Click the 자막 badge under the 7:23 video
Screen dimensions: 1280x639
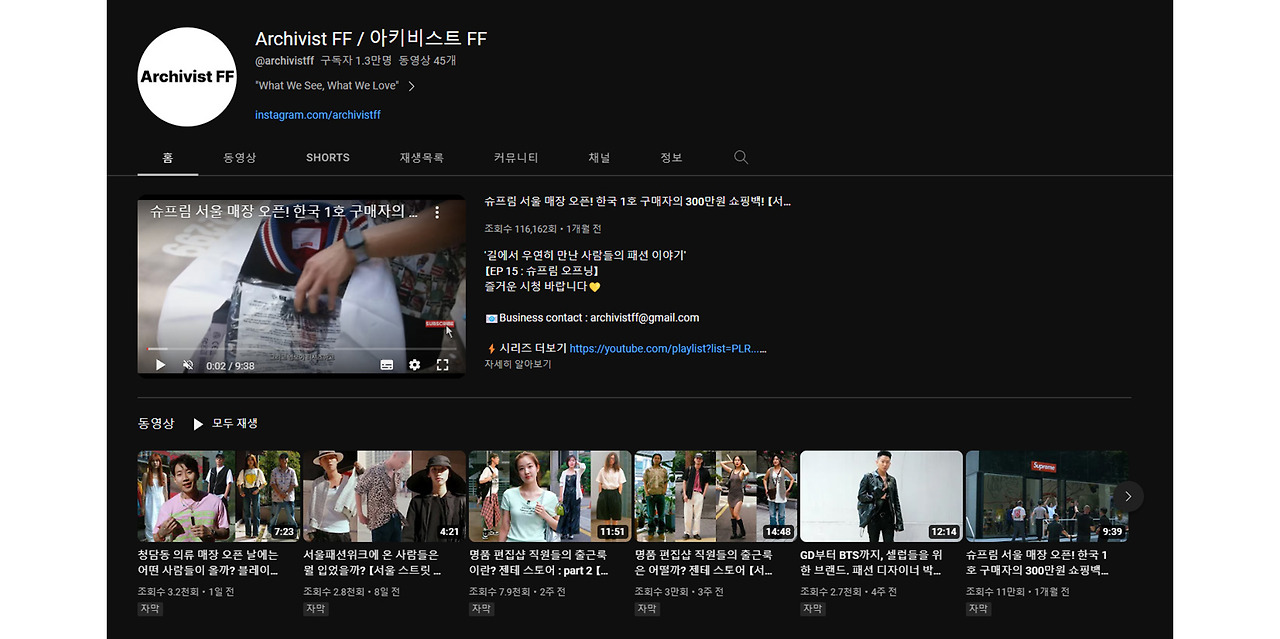click(x=150, y=608)
